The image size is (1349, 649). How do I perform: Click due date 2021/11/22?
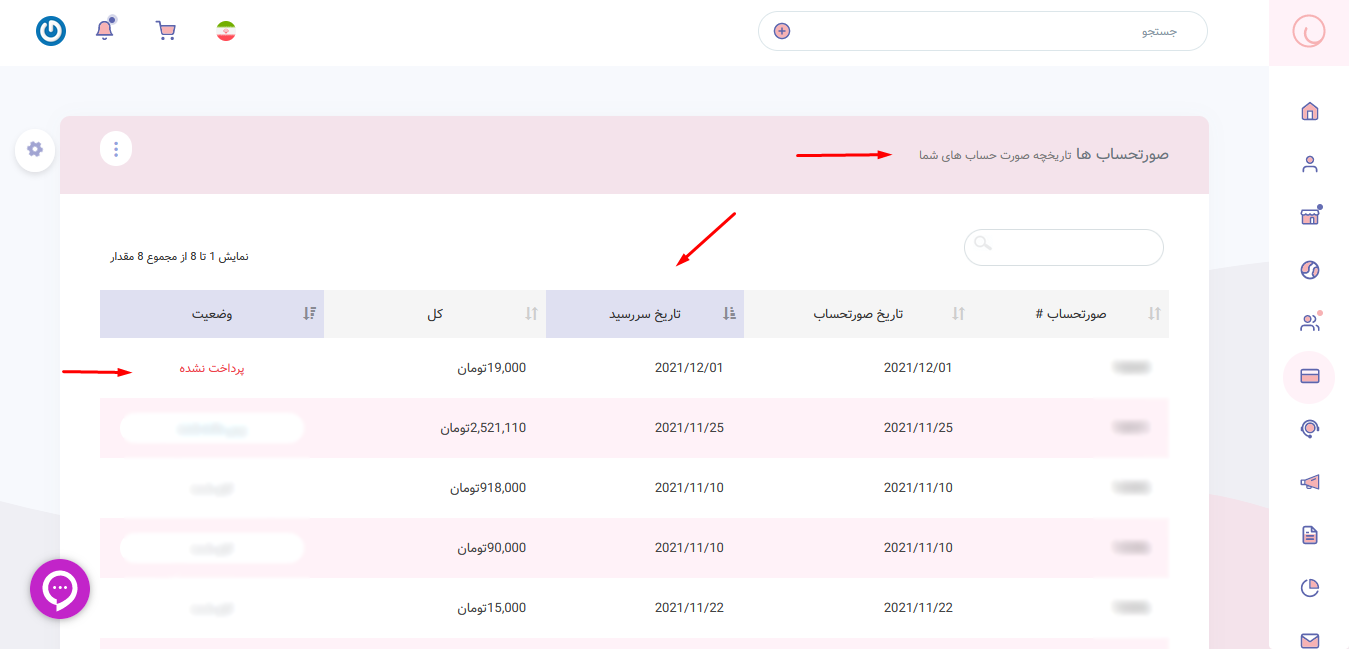[689, 608]
